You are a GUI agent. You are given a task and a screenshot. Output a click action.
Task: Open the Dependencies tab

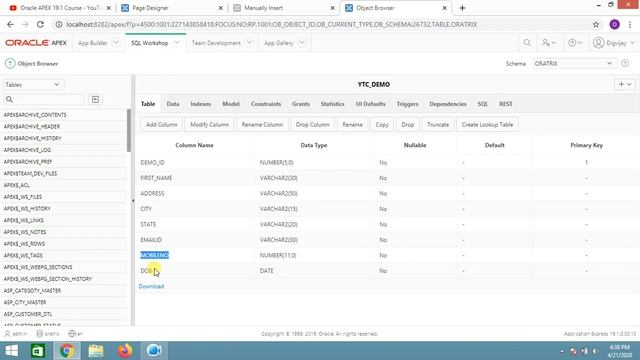448,104
